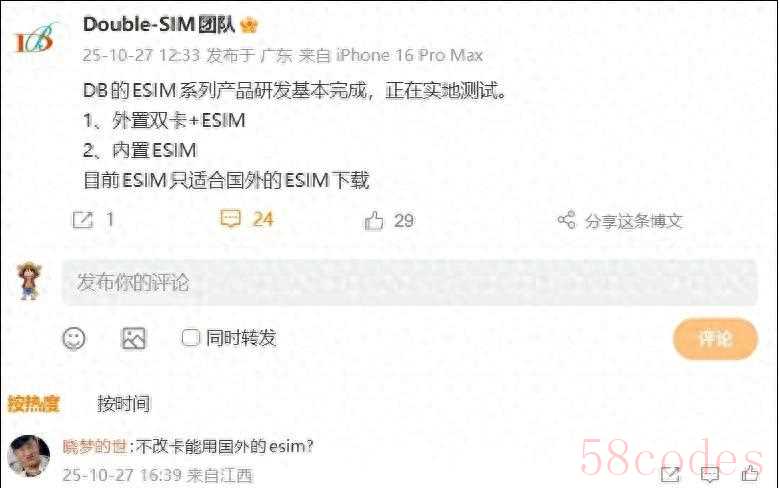Click the Double-SIM team avatar logo
779x488 pixels.
point(36,38)
